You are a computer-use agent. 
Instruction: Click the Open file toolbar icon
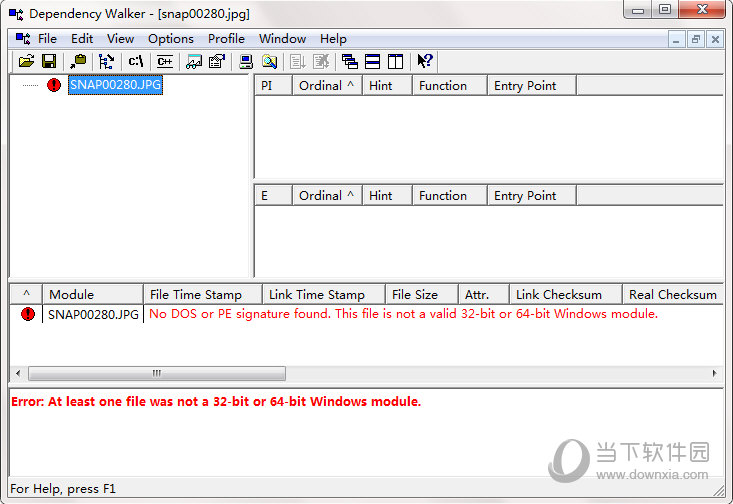tap(27, 61)
